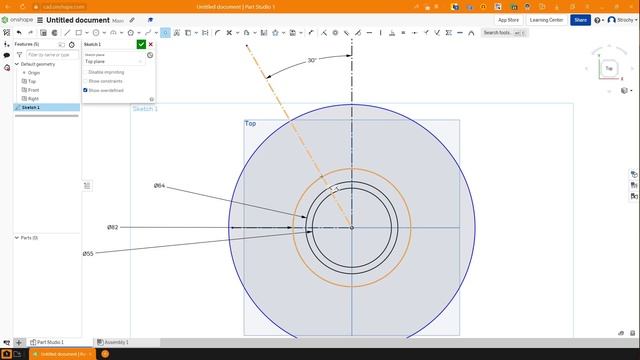640x360 pixels.
Task: Apply the Coincident constraint
Action: pos(324,33)
